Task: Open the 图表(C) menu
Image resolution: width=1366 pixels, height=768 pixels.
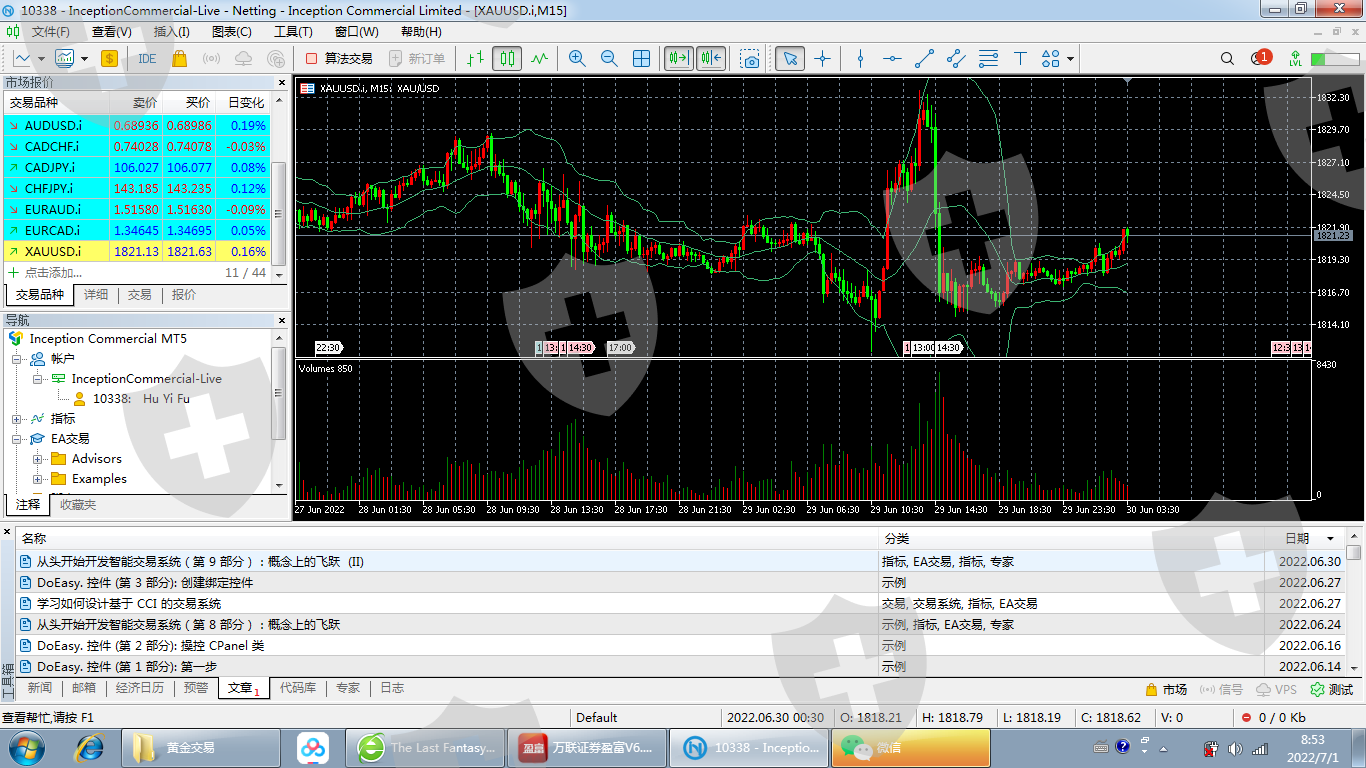Action: pyautogui.click(x=232, y=32)
